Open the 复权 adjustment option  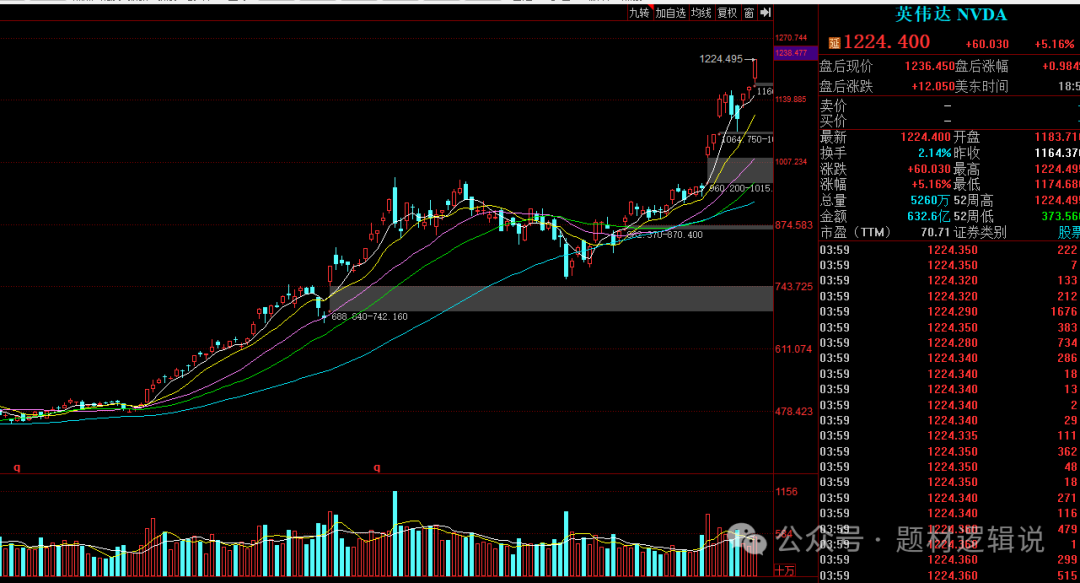(727, 13)
